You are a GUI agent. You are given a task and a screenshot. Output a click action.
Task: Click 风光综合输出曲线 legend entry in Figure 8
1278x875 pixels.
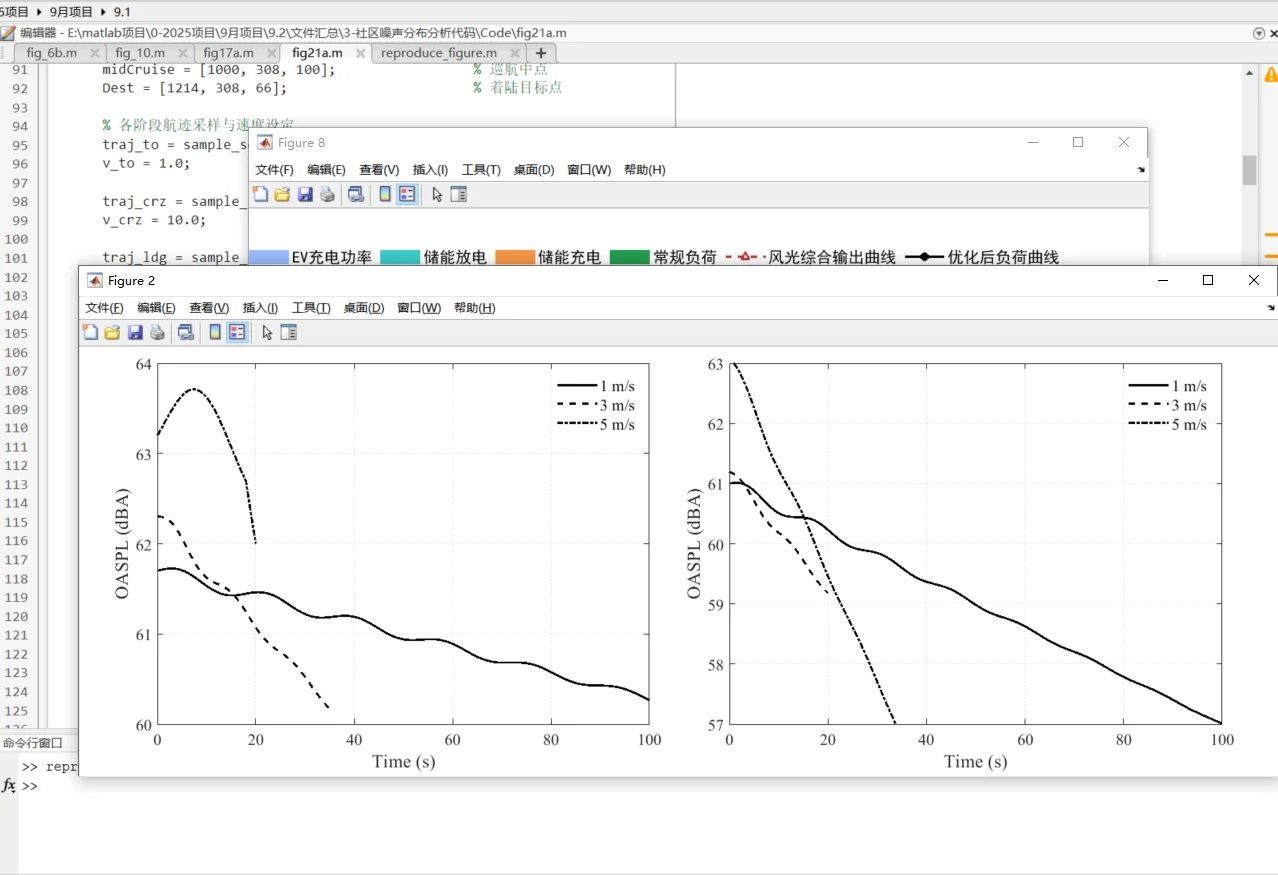[810, 258]
